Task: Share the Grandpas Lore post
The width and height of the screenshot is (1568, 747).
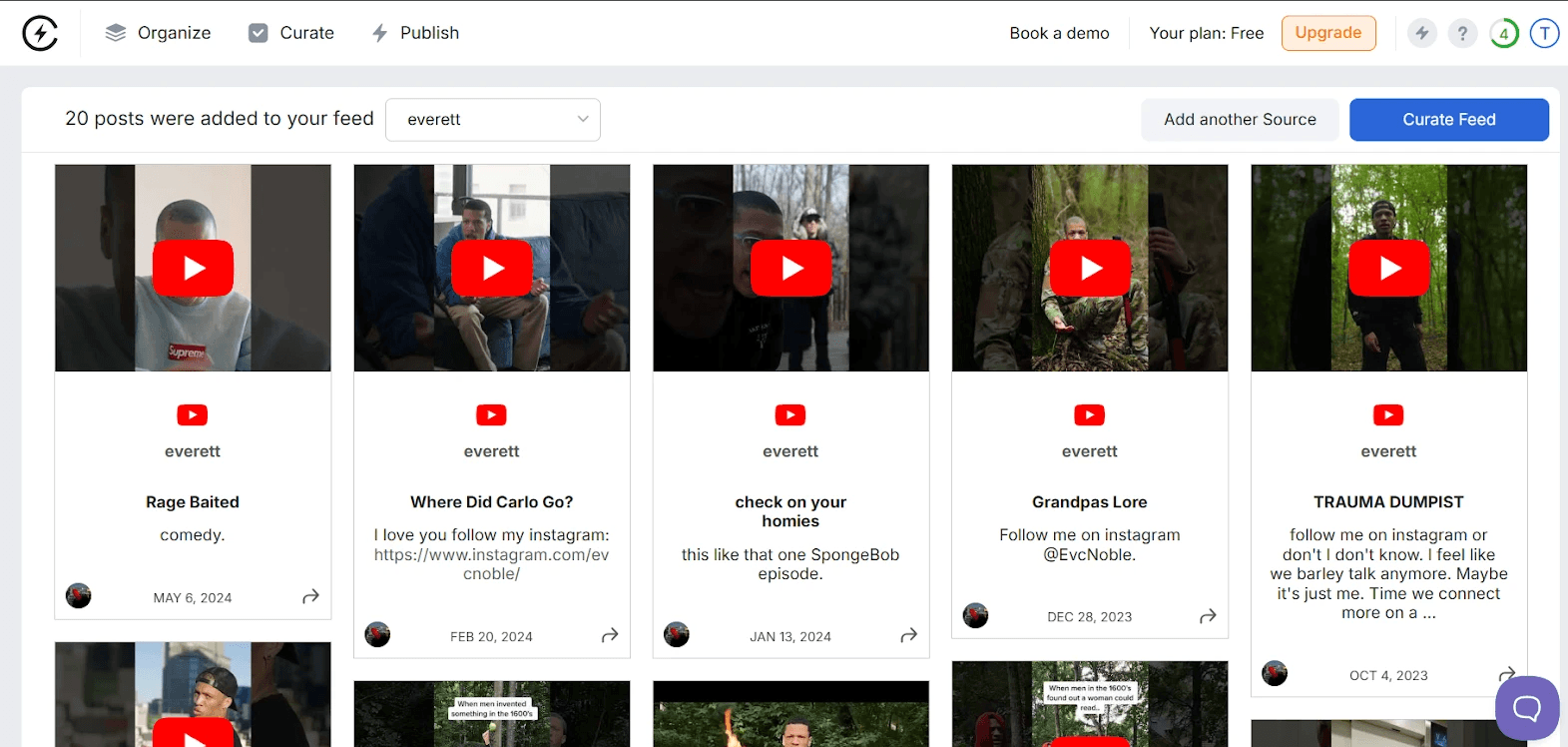Action: (x=1208, y=616)
